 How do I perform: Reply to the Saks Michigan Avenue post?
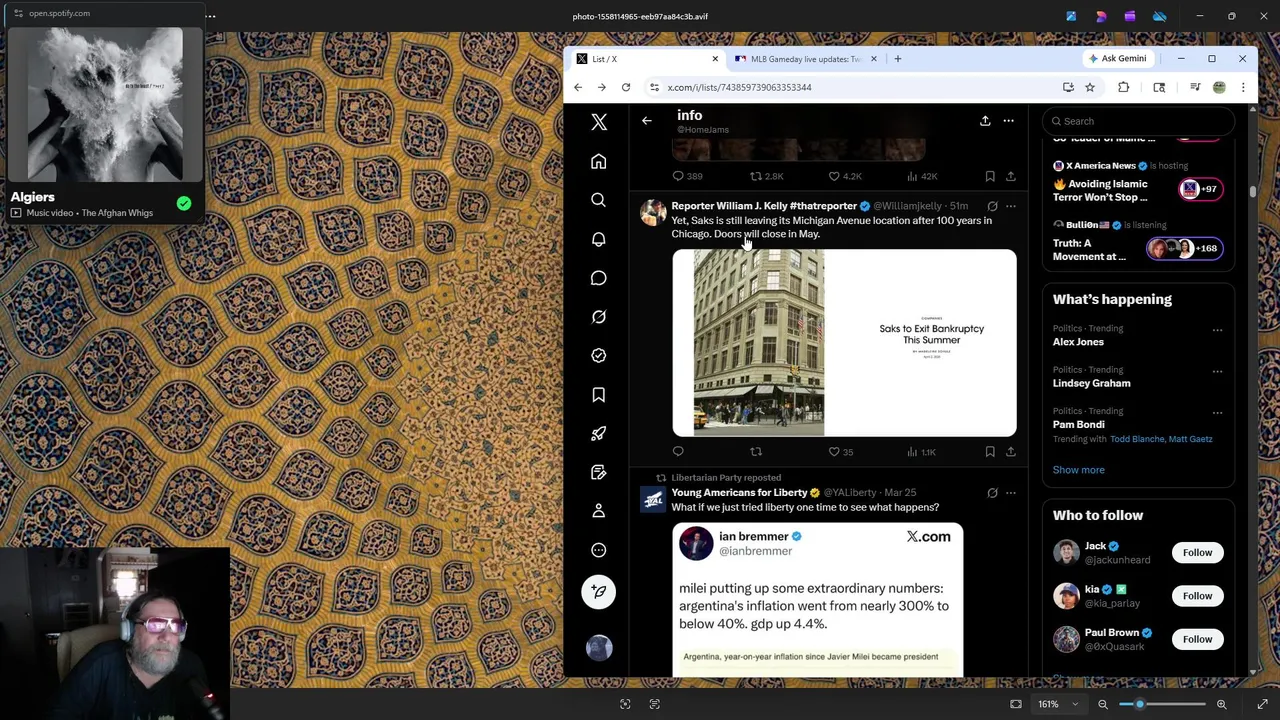tap(678, 452)
